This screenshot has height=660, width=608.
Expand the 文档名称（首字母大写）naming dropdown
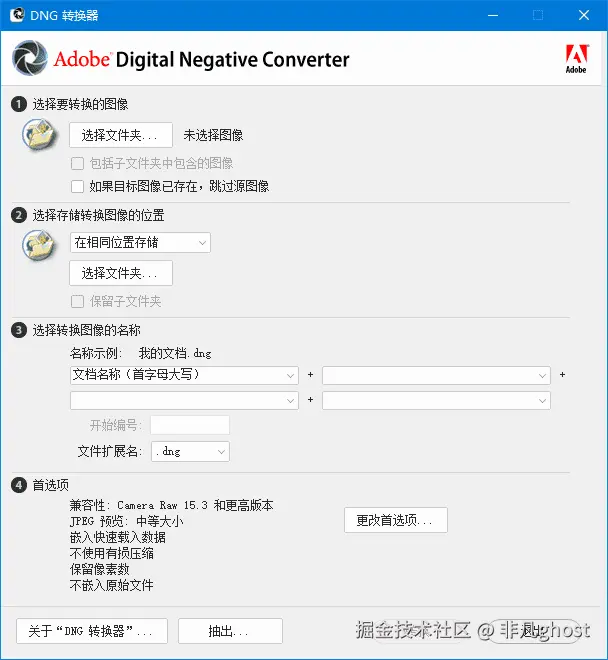click(184, 375)
